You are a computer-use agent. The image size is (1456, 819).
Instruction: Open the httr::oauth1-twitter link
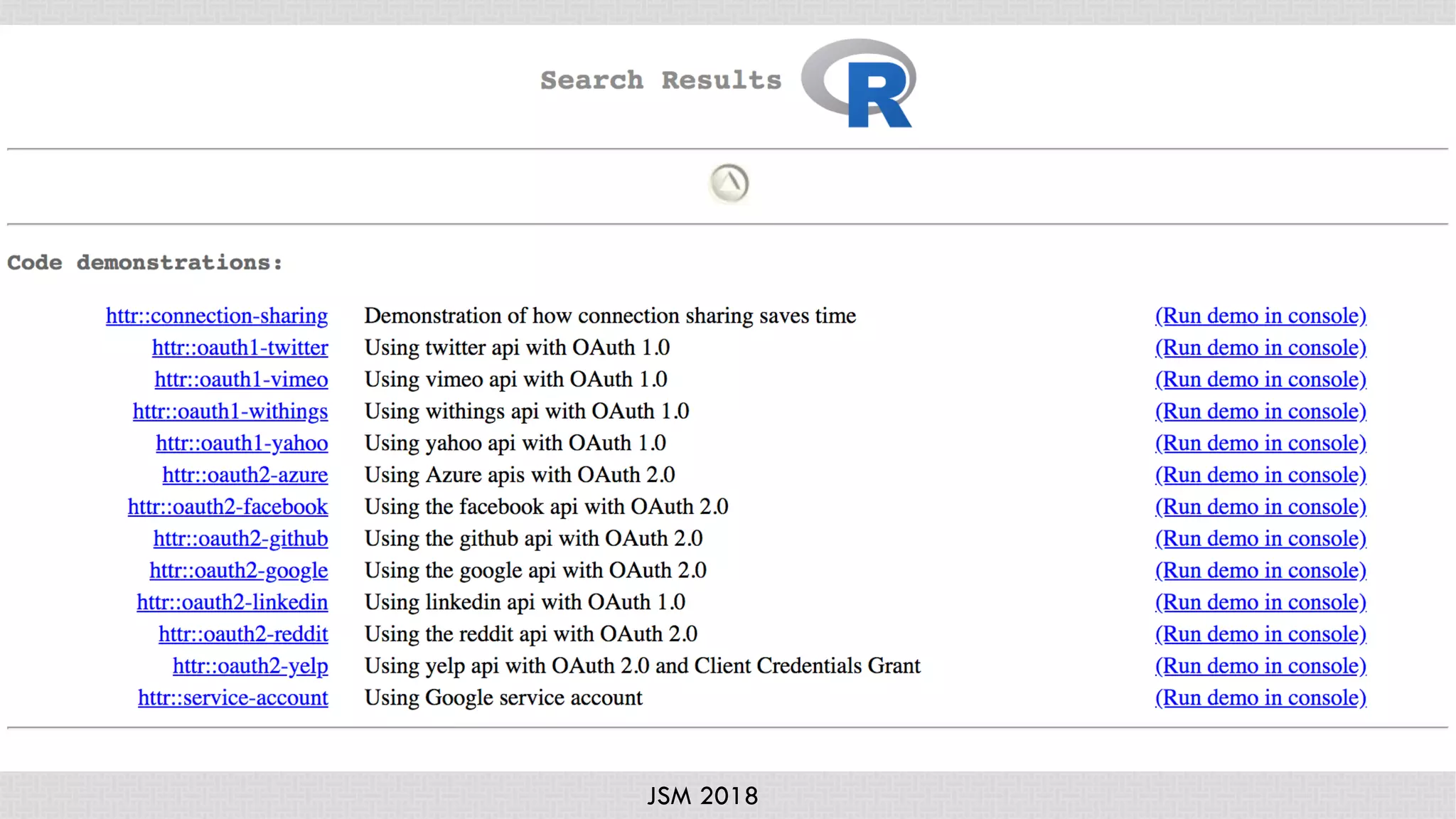[240, 348]
